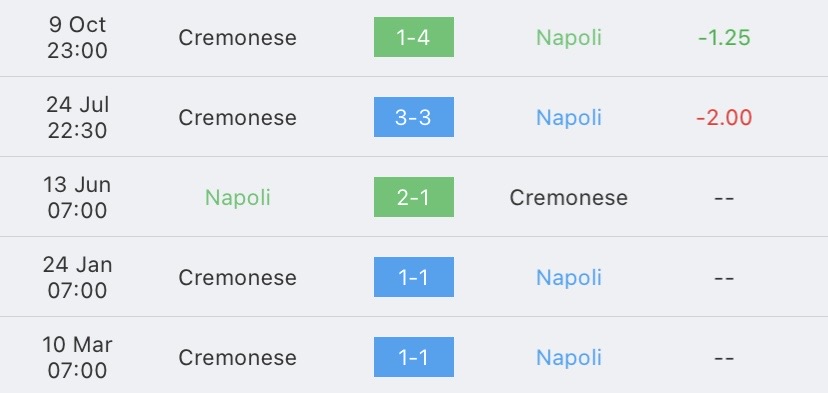This screenshot has width=828, height=393.
Task: Select Cremonese in the 24 Jul row
Action: pos(238,117)
